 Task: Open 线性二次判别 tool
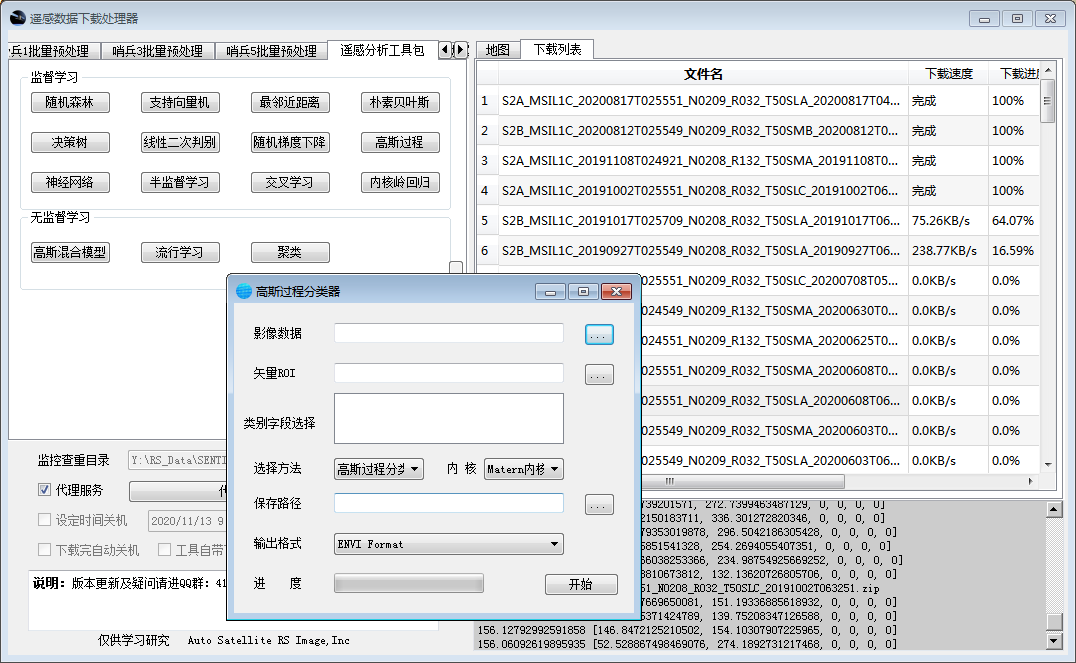(180, 142)
